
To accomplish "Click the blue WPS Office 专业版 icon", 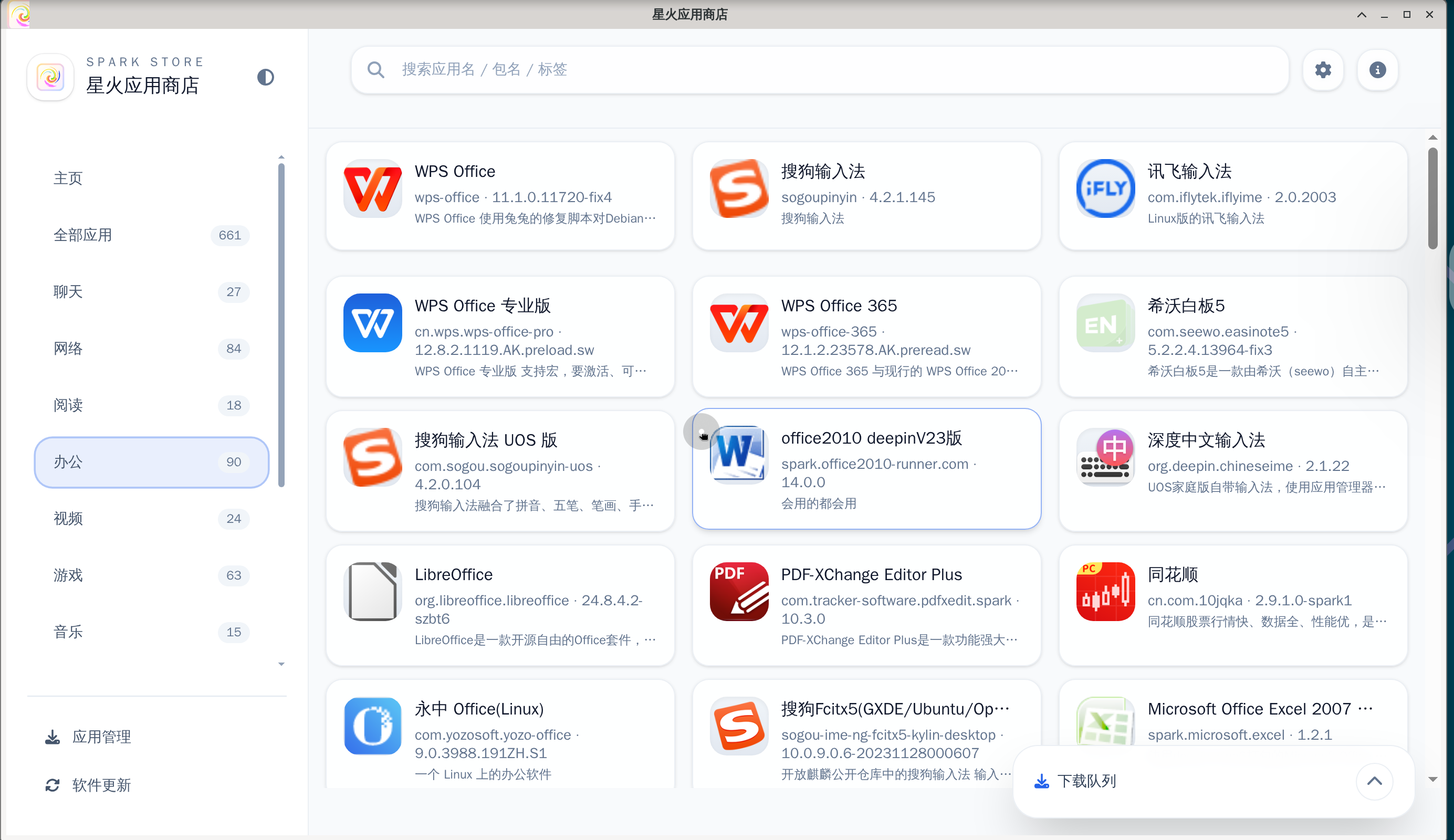I will pos(372,322).
